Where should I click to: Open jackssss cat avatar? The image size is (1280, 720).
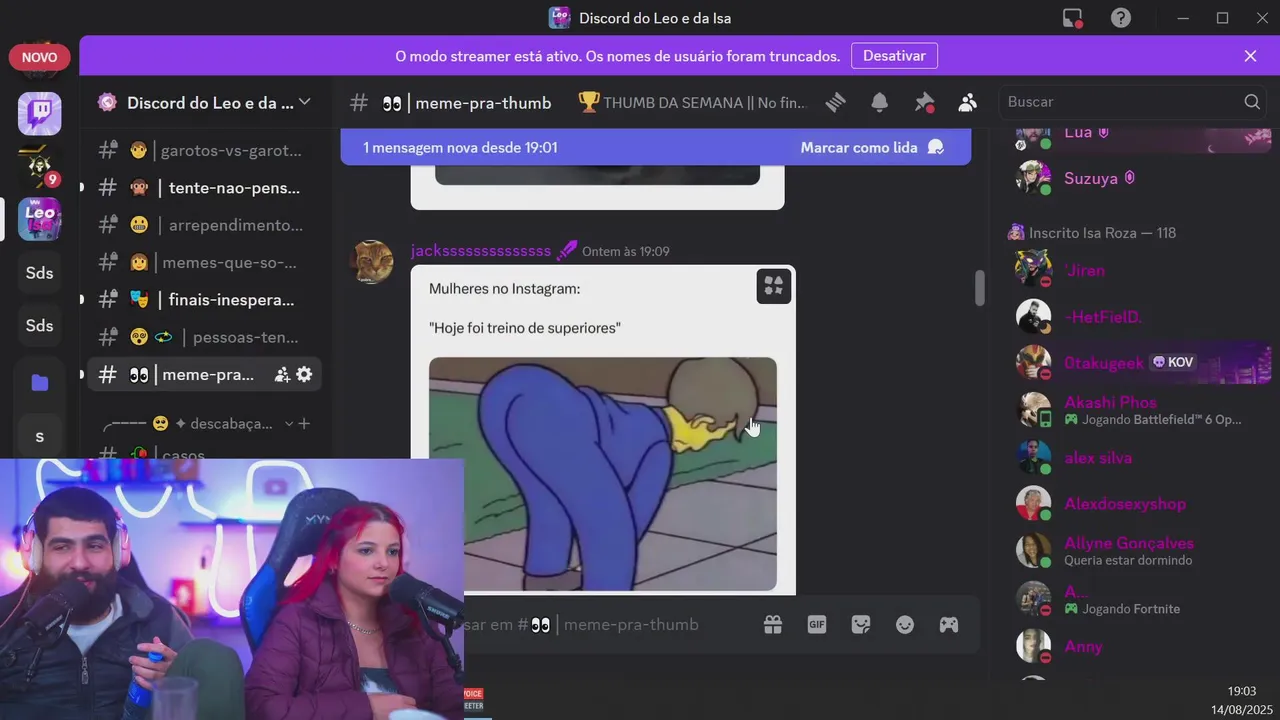[371, 262]
